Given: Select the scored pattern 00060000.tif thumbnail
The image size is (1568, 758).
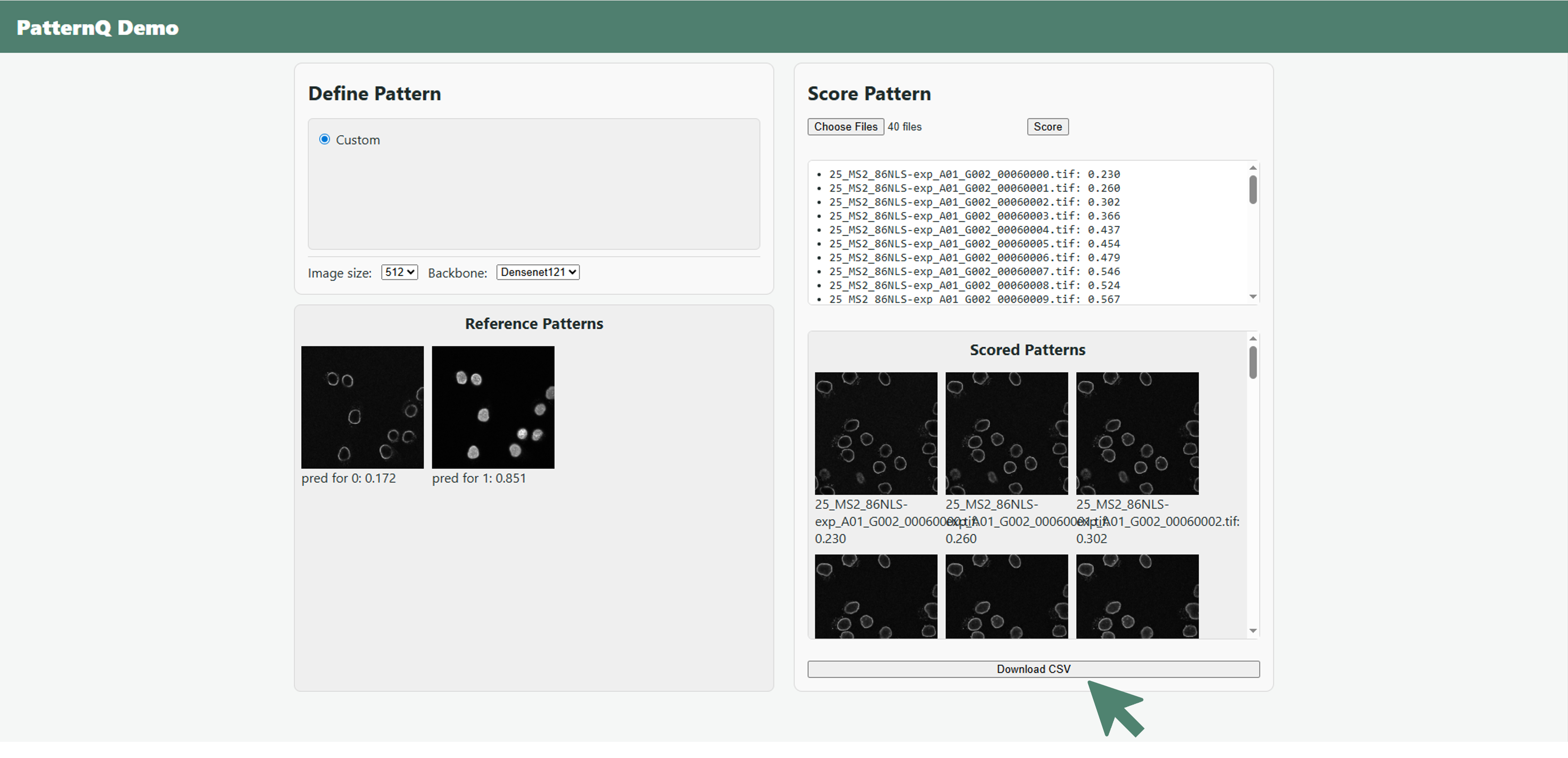Looking at the screenshot, I should pos(875,434).
